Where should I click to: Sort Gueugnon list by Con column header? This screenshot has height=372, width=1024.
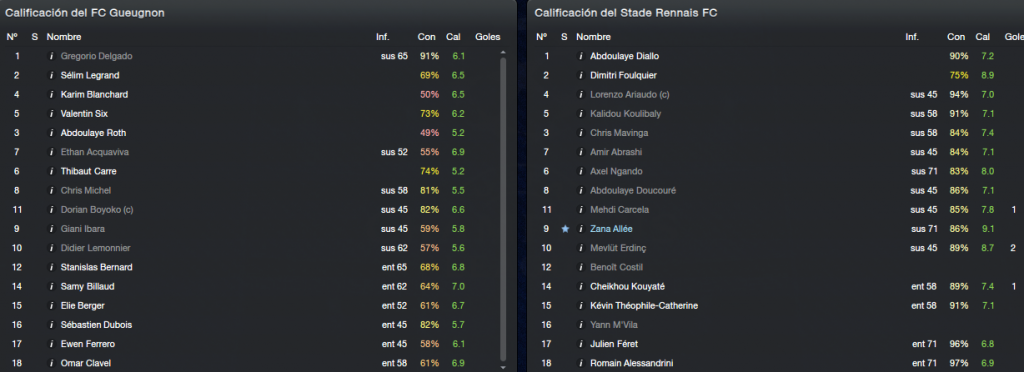[426, 37]
